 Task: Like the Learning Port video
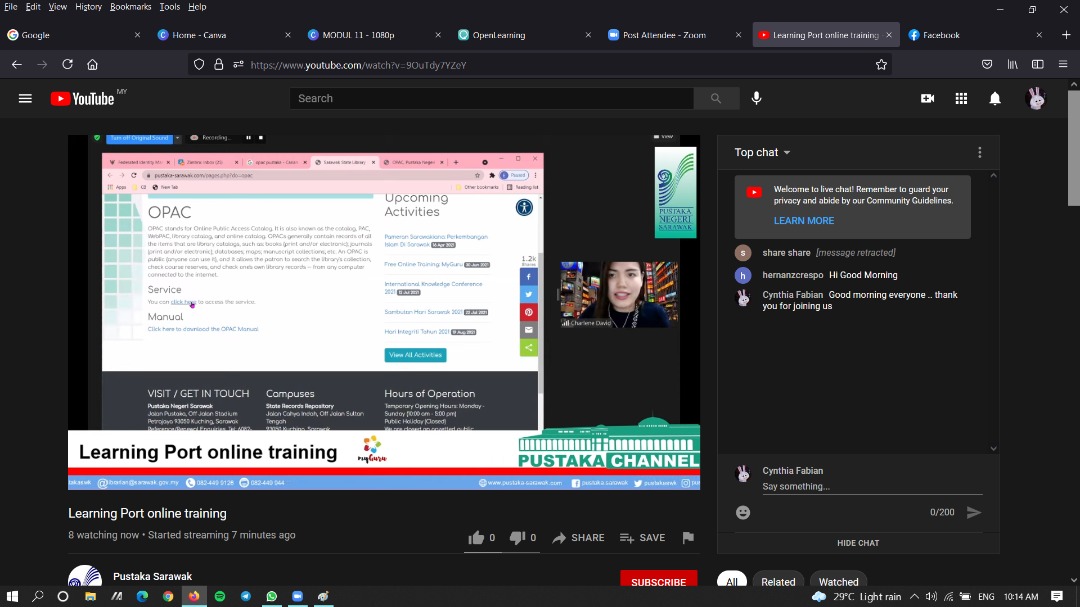481,537
